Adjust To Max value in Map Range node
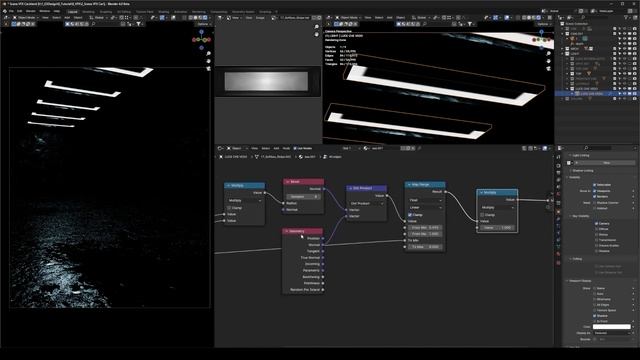This screenshot has height=360, width=640. [x=425, y=247]
